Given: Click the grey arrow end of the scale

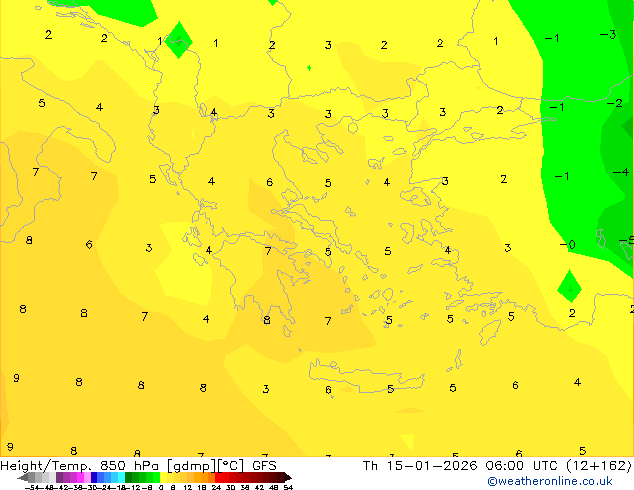Looking at the screenshot, I should [x=23, y=477].
